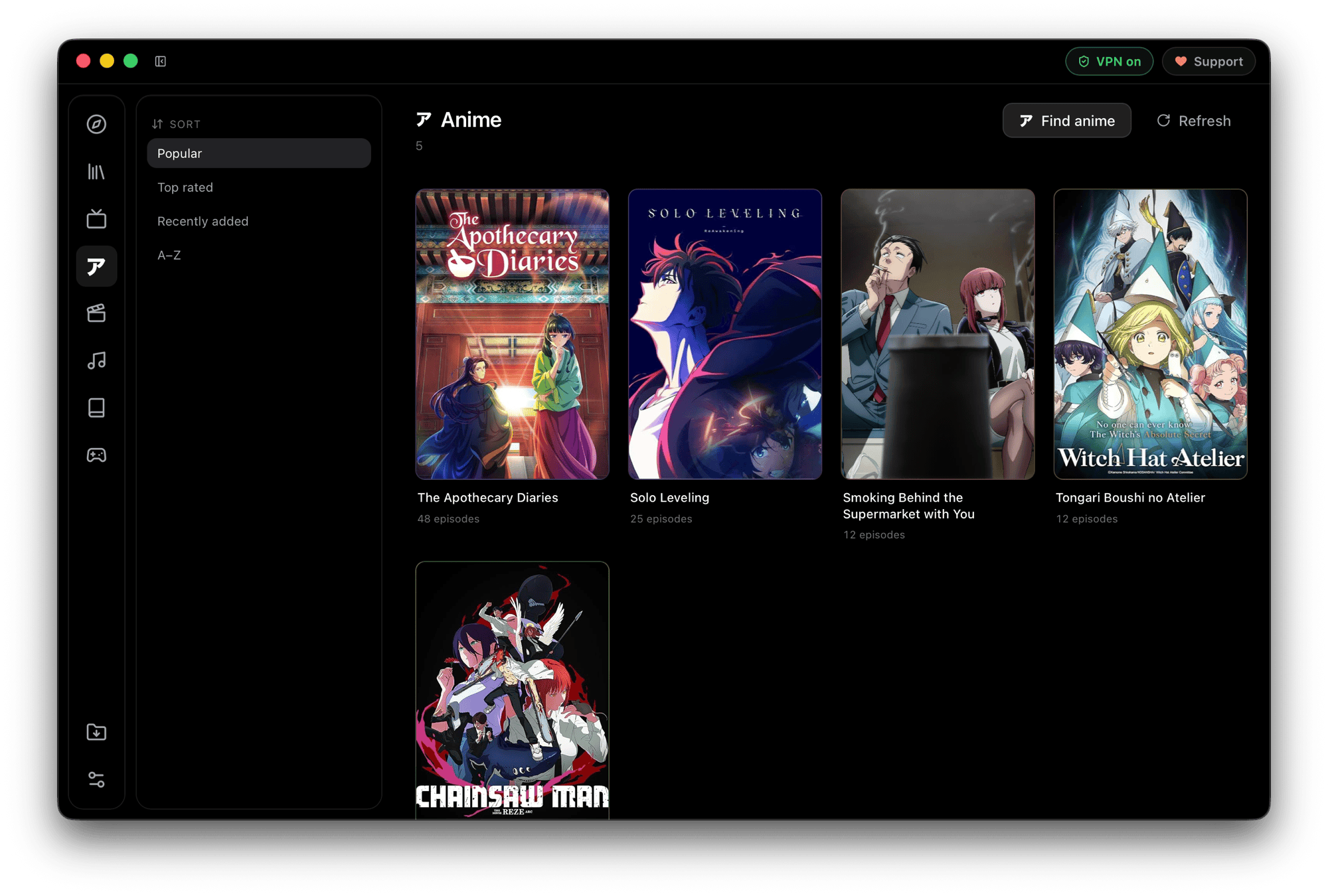
Task: Open The Apothecary Diaries poster
Action: 512,334
